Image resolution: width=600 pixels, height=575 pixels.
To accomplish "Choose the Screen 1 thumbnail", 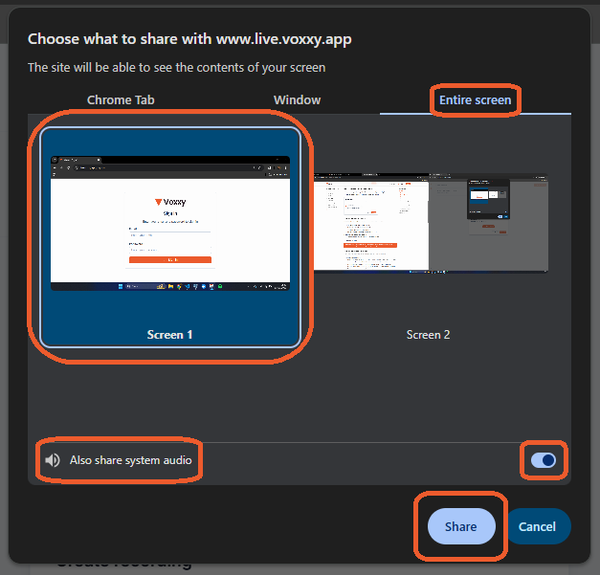I will pos(170,237).
